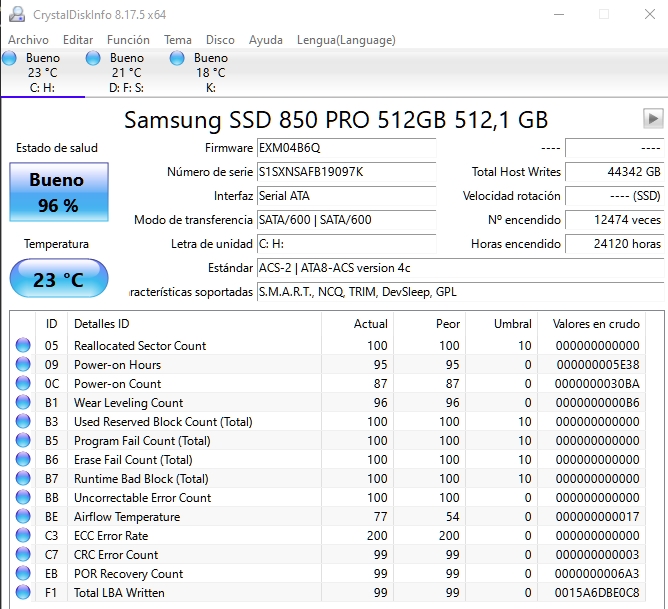Click raw value 0000000030BA

(x=597, y=384)
